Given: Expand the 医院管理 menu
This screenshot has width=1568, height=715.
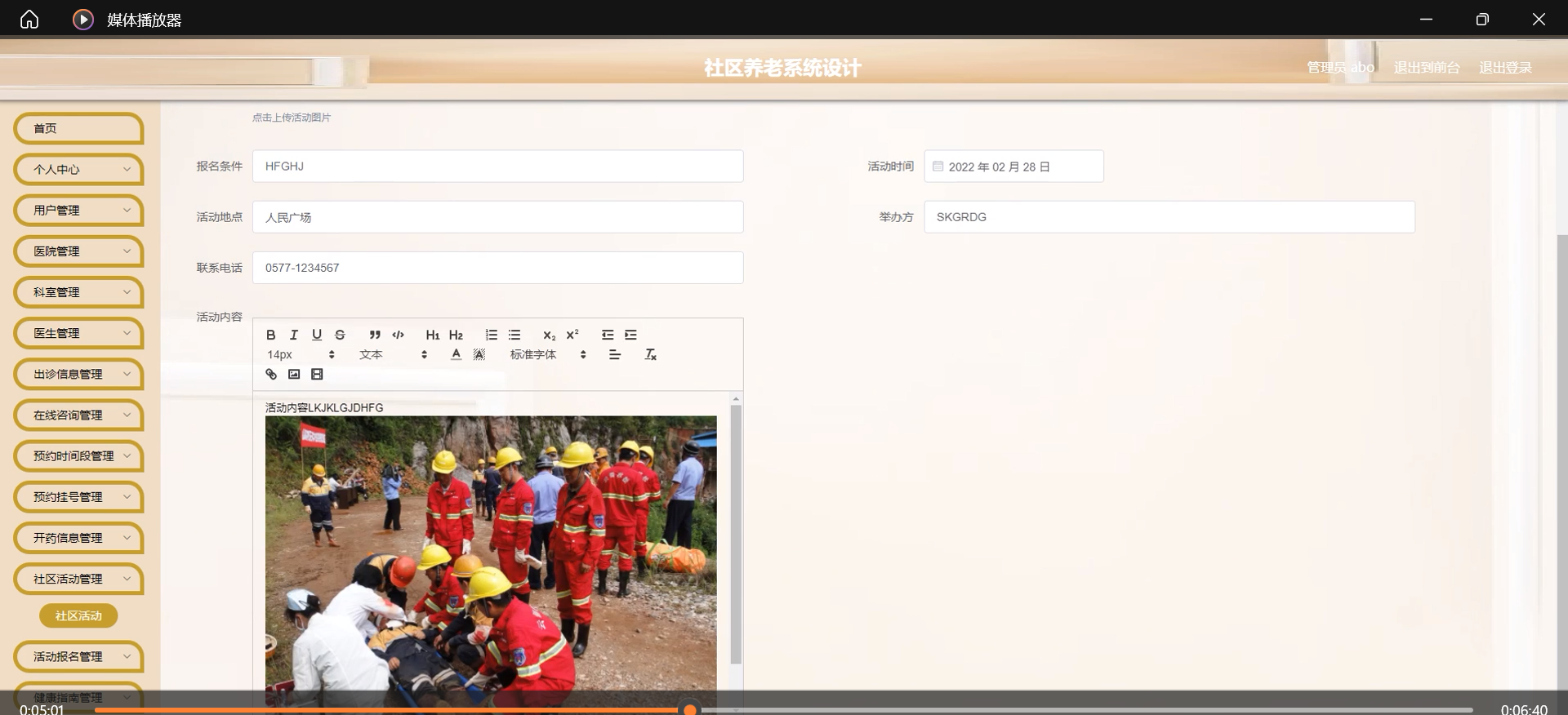Looking at the screenshot, I should pos(78,251).
